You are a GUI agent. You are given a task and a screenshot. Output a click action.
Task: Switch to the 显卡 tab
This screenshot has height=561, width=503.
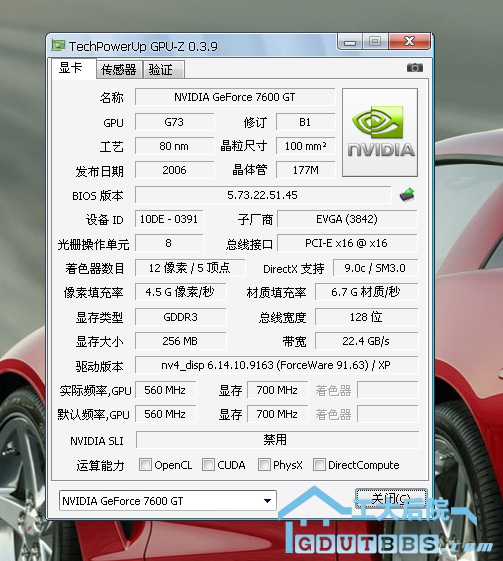point(74,68)
